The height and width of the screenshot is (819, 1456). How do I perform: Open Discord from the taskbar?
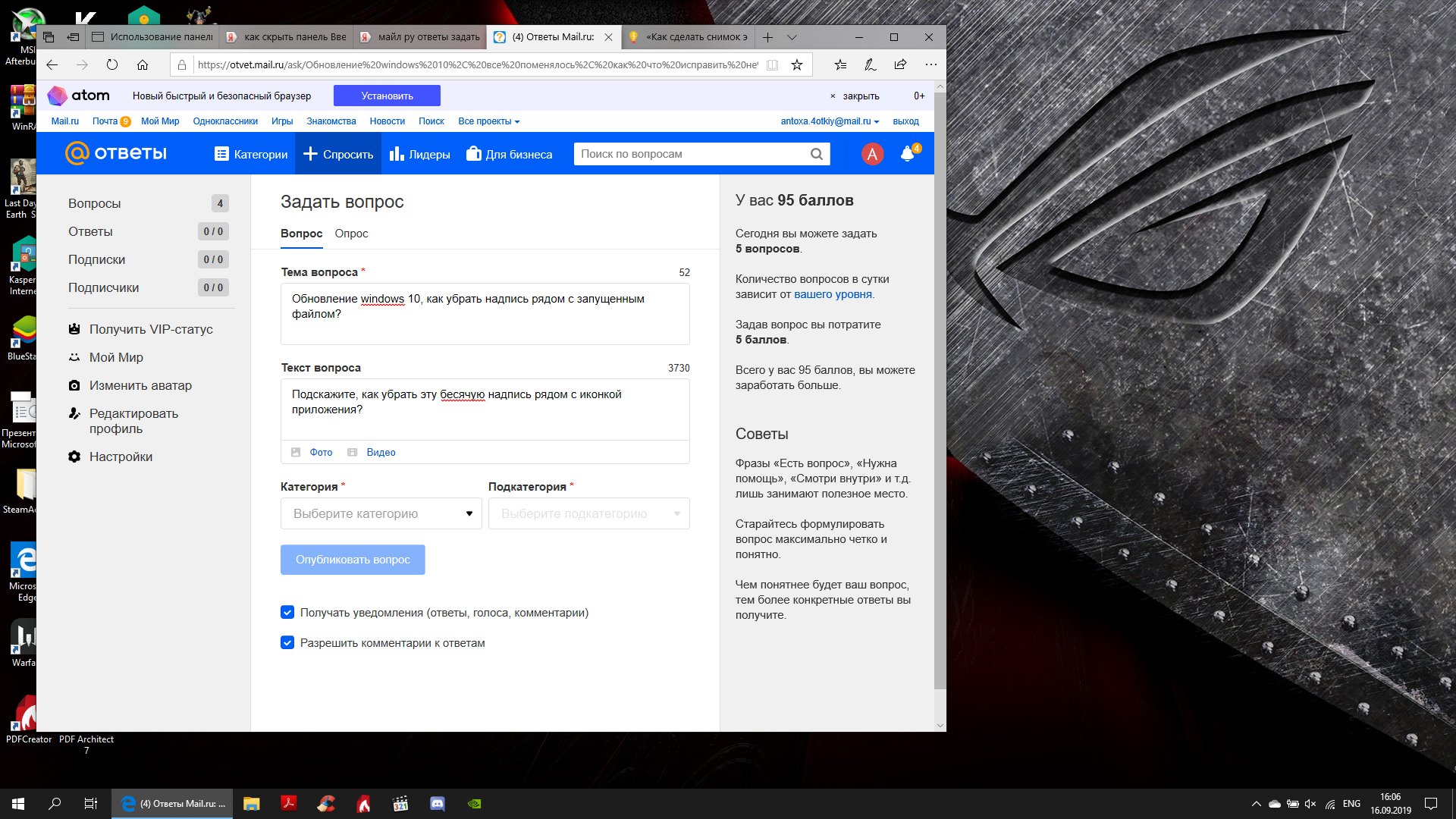tap(438, 804)
